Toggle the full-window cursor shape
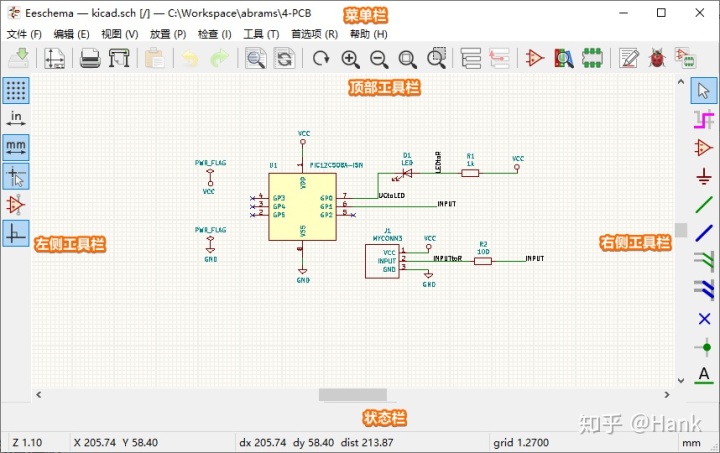Viewport: 720px width, 453px height. 16,176
